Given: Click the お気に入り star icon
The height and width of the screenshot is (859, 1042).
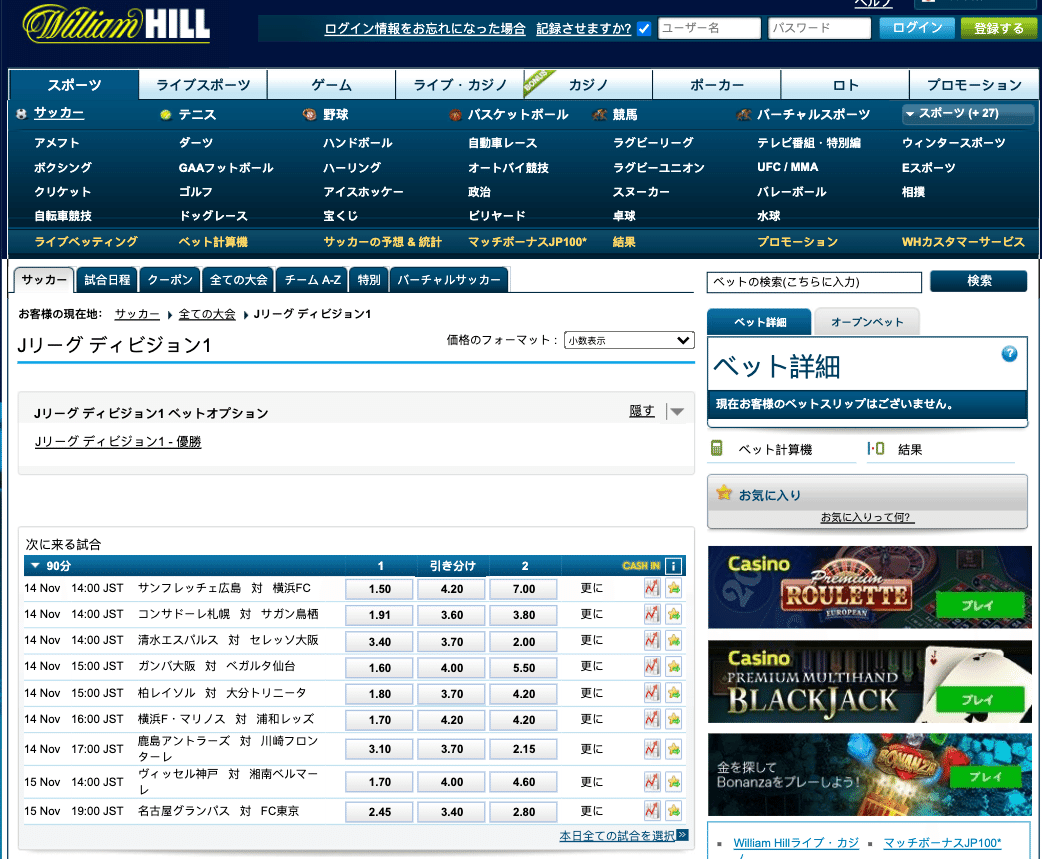Looking at the screenshot, I should (724, 493).
